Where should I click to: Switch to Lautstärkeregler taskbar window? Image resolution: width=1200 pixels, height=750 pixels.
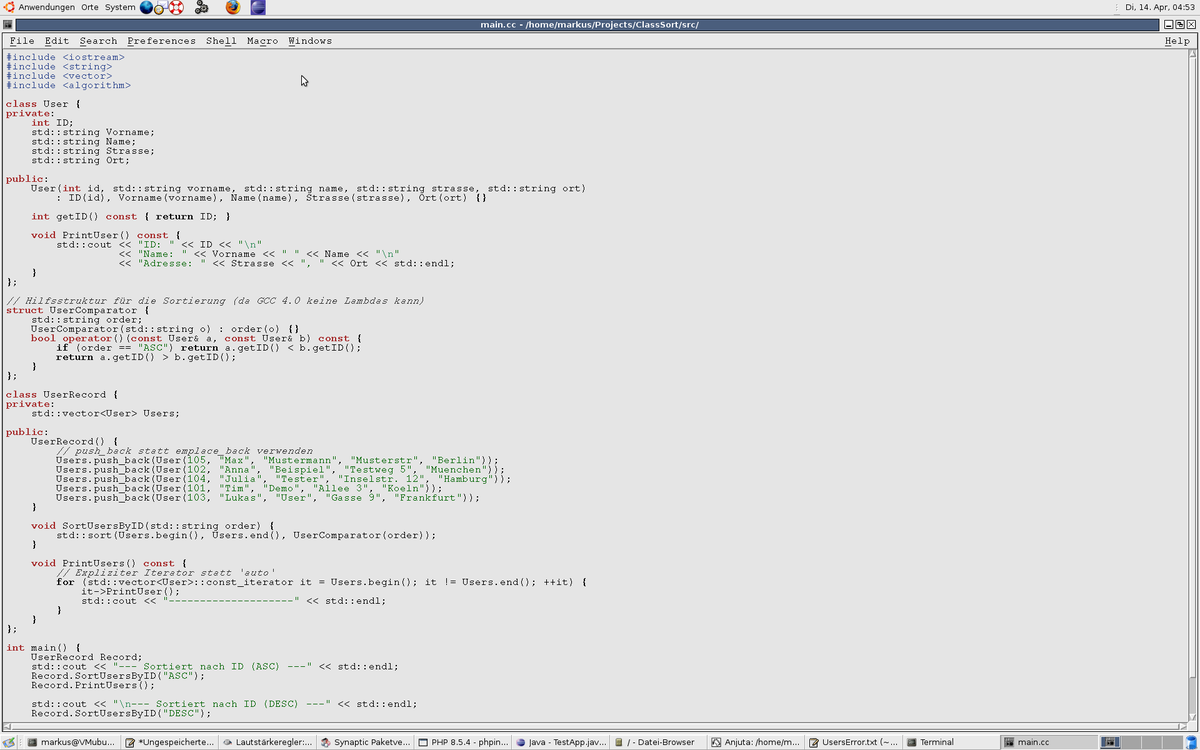[x=268, y=742]
